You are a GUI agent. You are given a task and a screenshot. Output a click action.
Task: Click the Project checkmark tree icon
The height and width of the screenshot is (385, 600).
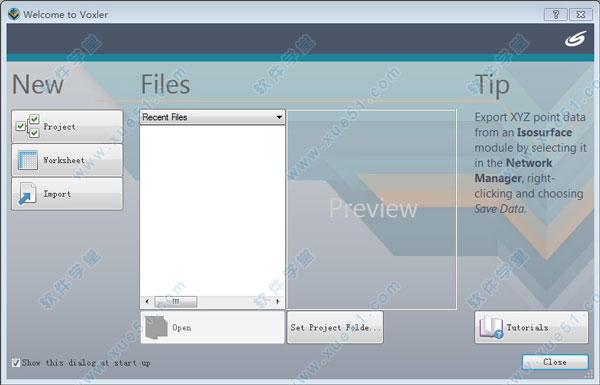click(27, 126)
